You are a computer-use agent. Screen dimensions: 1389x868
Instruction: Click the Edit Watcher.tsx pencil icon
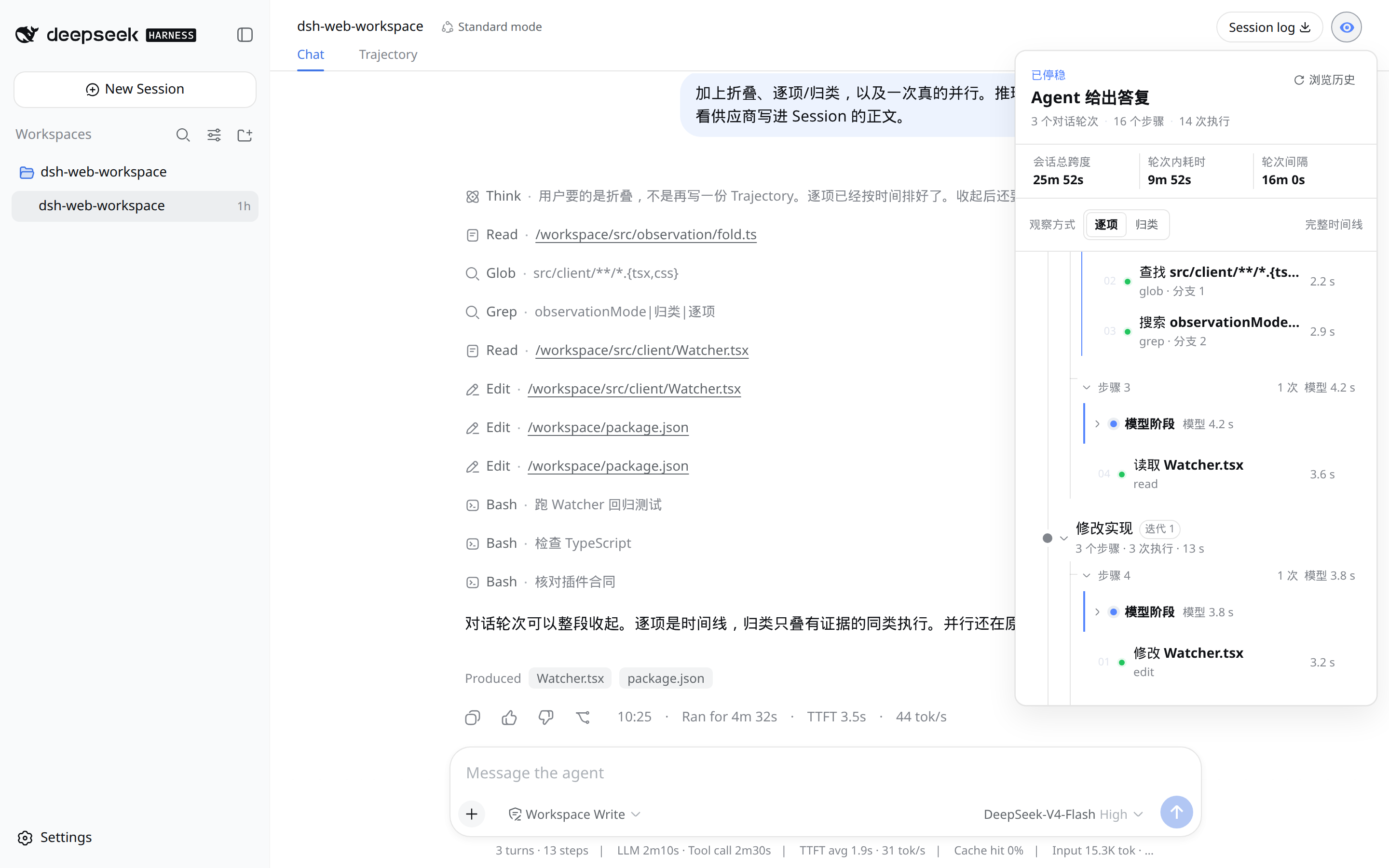click(472, 390)
